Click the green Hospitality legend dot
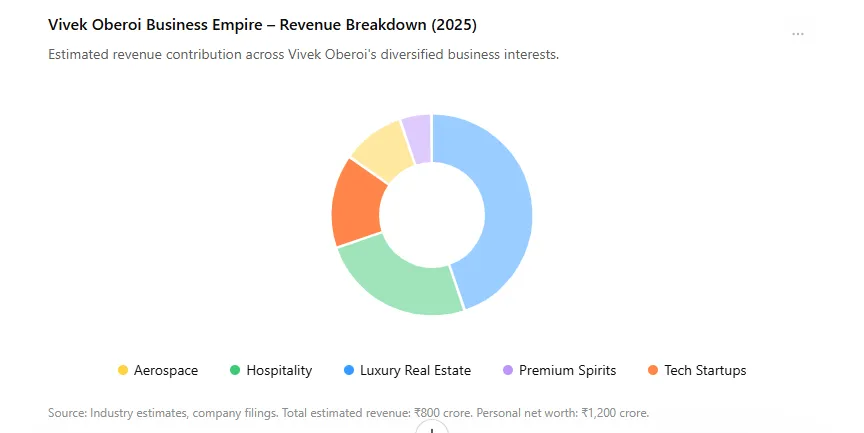This screenshot has height=433, width=864. click(235, 370)
